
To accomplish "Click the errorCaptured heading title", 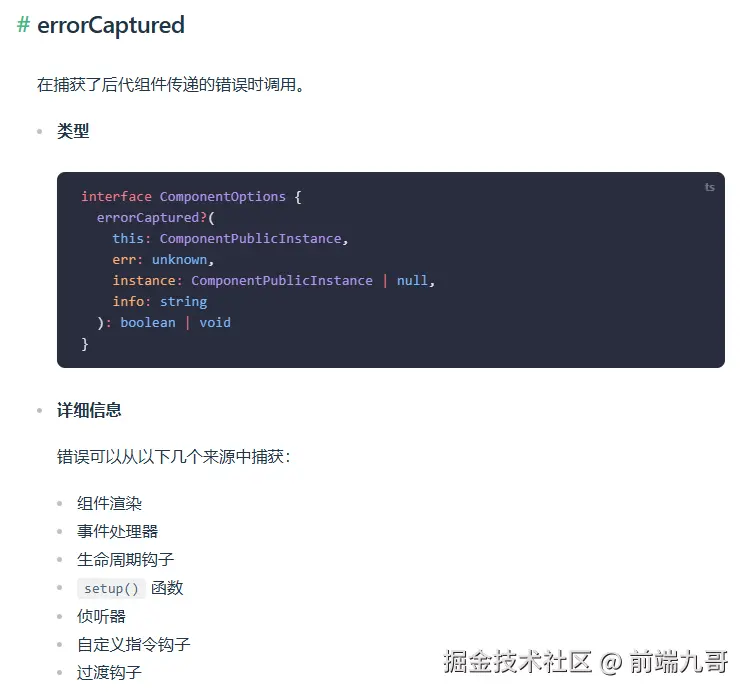I will pyautogui.click(x=111, y=25).
